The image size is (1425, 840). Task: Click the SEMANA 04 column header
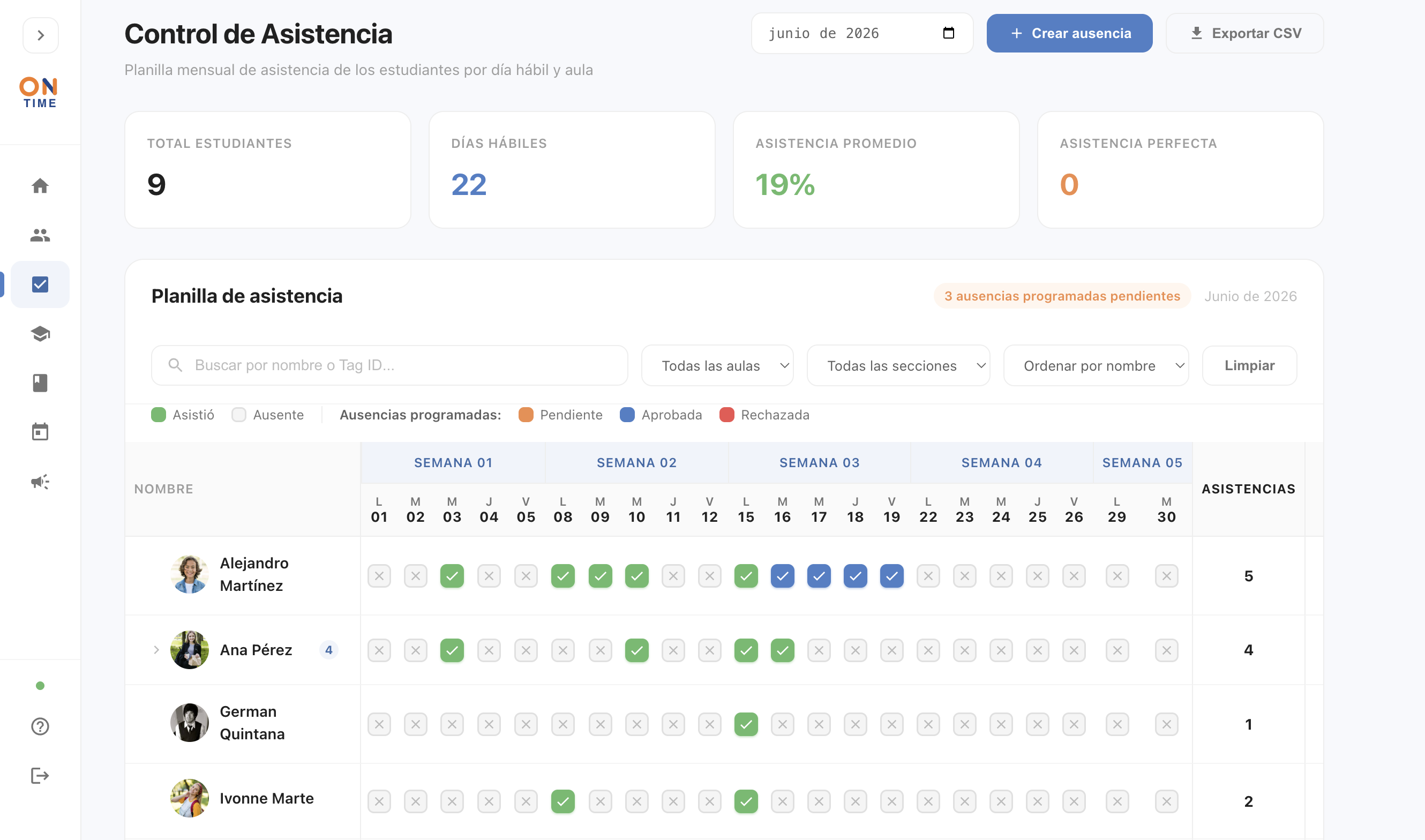(1002, 463)
